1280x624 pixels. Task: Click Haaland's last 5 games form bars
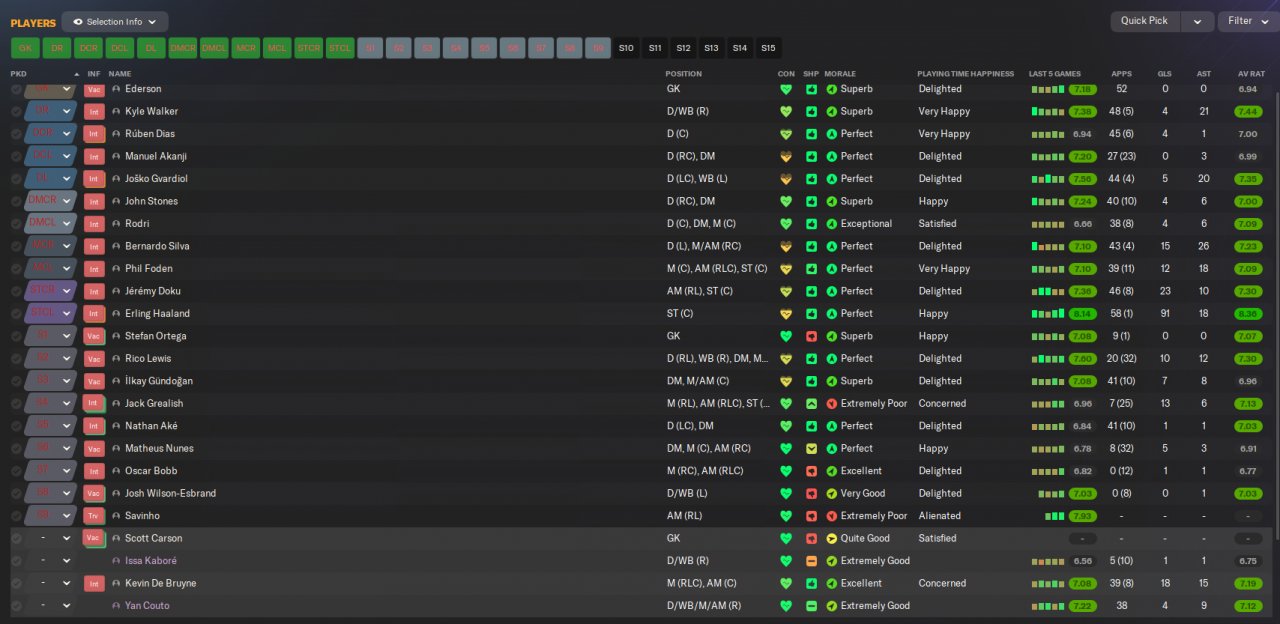1048,314
